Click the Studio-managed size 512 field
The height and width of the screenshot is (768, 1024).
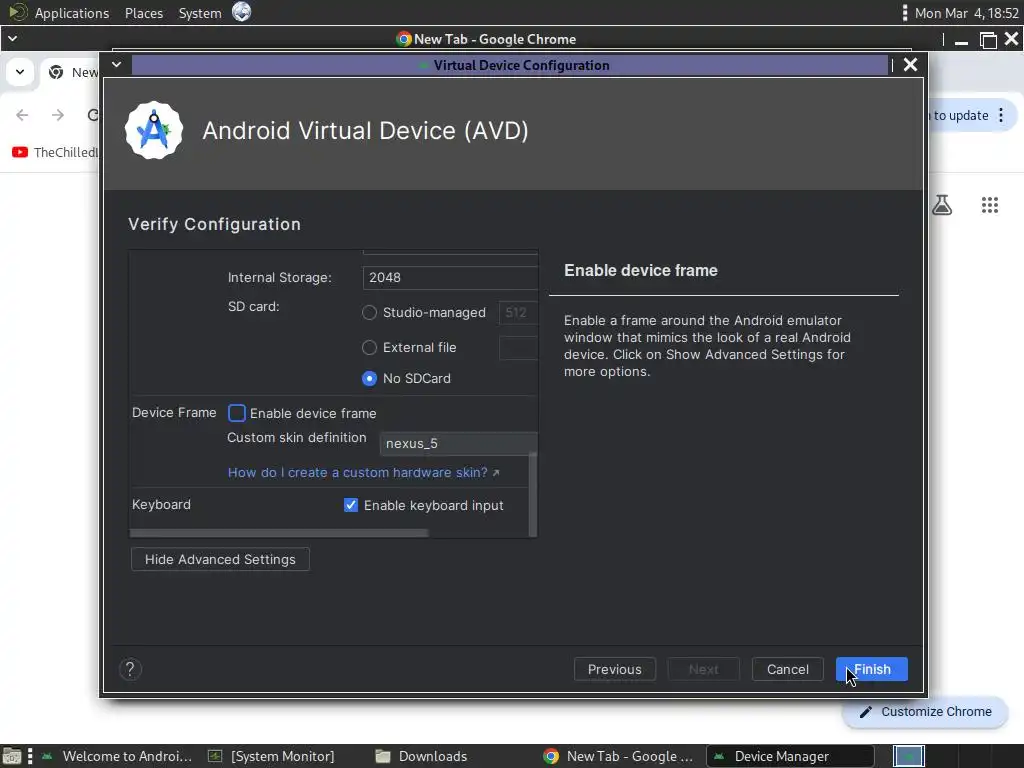coord(518,313)
